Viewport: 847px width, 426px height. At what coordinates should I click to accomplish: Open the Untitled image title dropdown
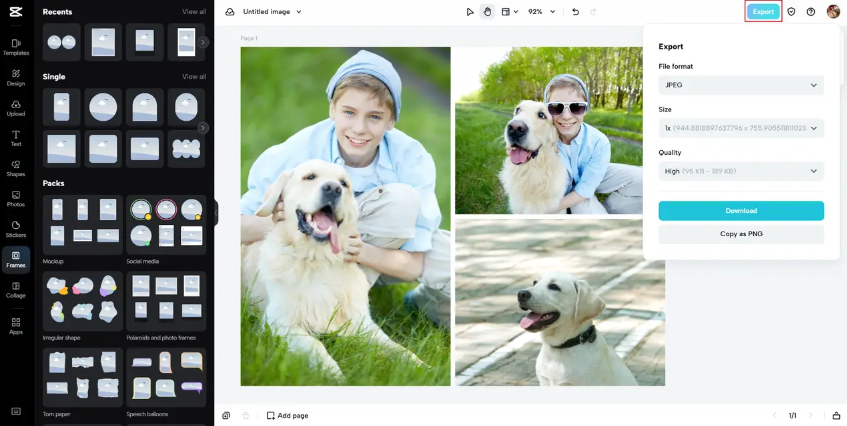pos(272,12)
